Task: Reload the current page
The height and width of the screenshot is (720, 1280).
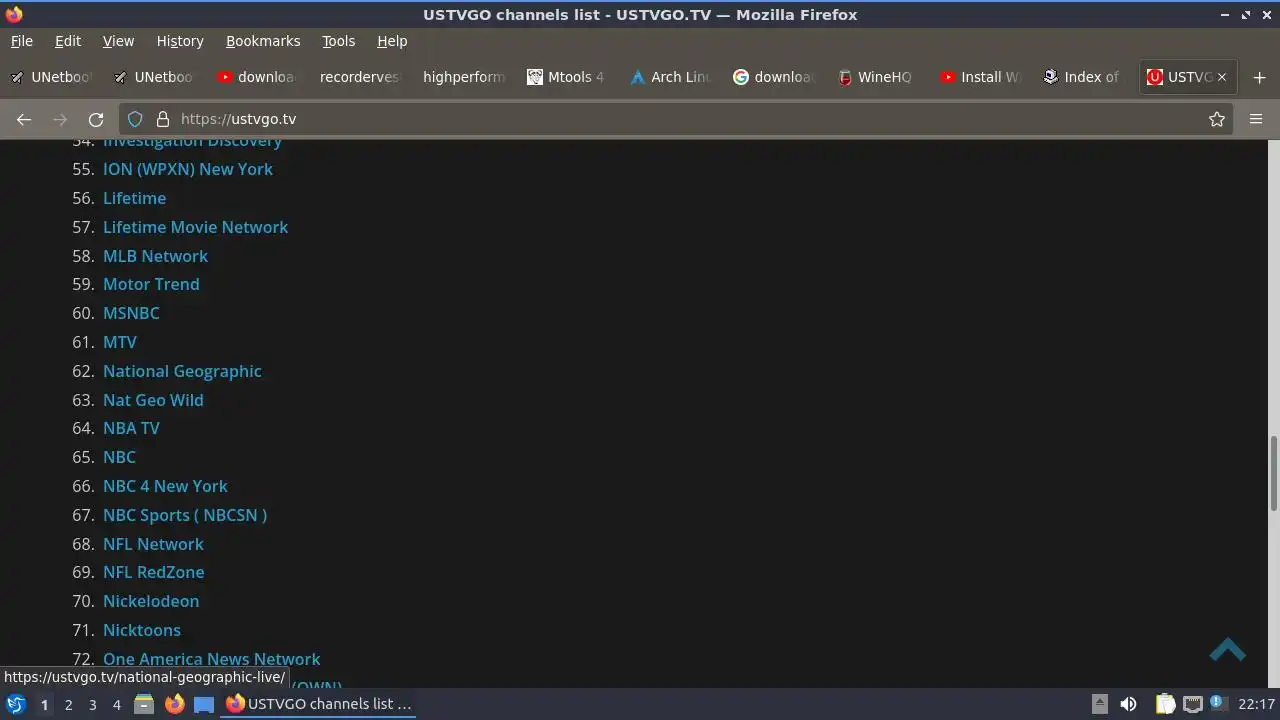Action: coord(96,119)
